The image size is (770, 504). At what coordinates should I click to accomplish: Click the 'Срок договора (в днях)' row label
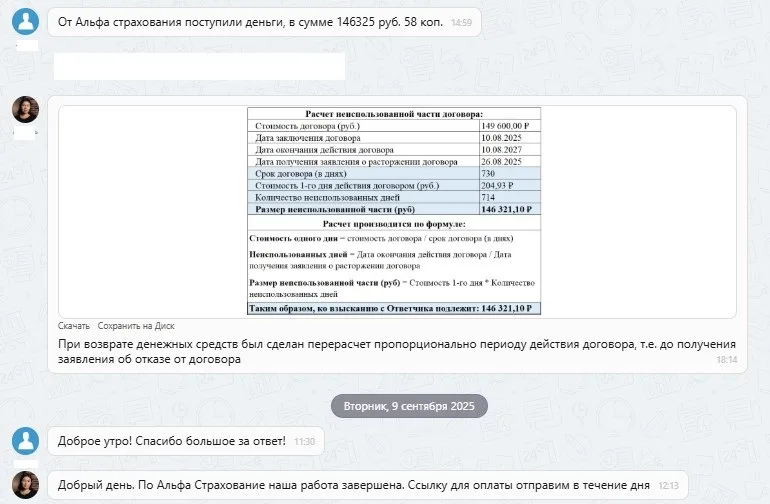click(x=301, y=174)
